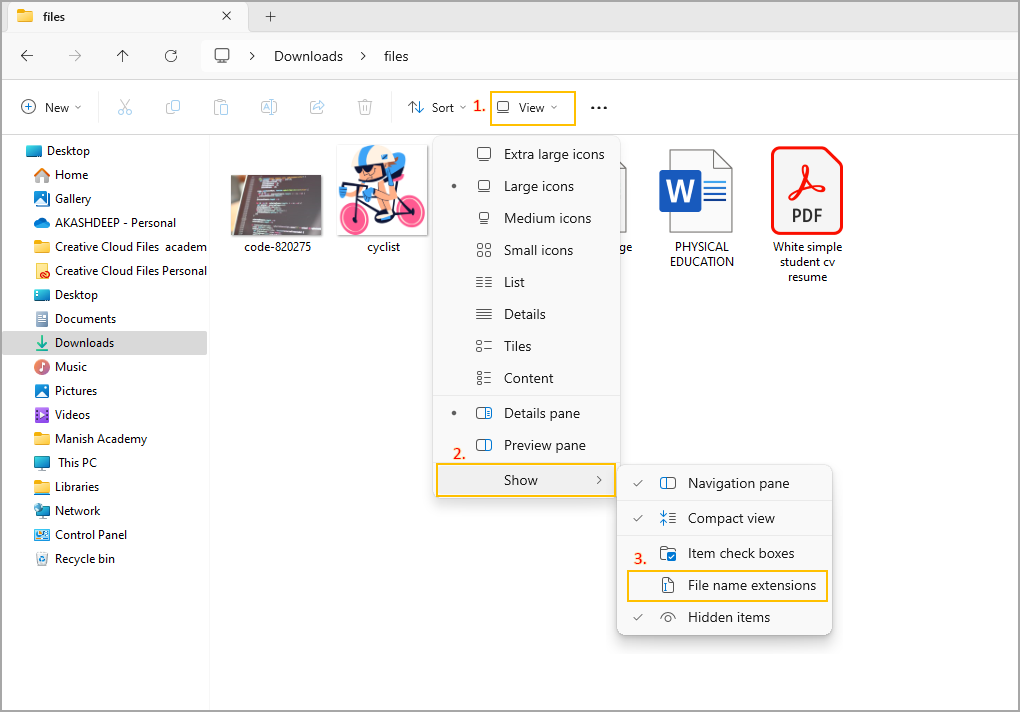Screen dimensions: 1020x712
Task: Click the Paste clipboard icon
Action: tap(221, 108)
